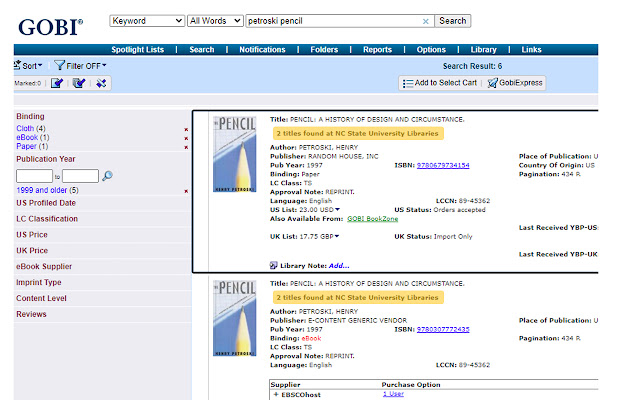The width and height of the screenshot is (640, 400).
Task: Click the magnifier to apply year range
Action: [x=107, y=176]
